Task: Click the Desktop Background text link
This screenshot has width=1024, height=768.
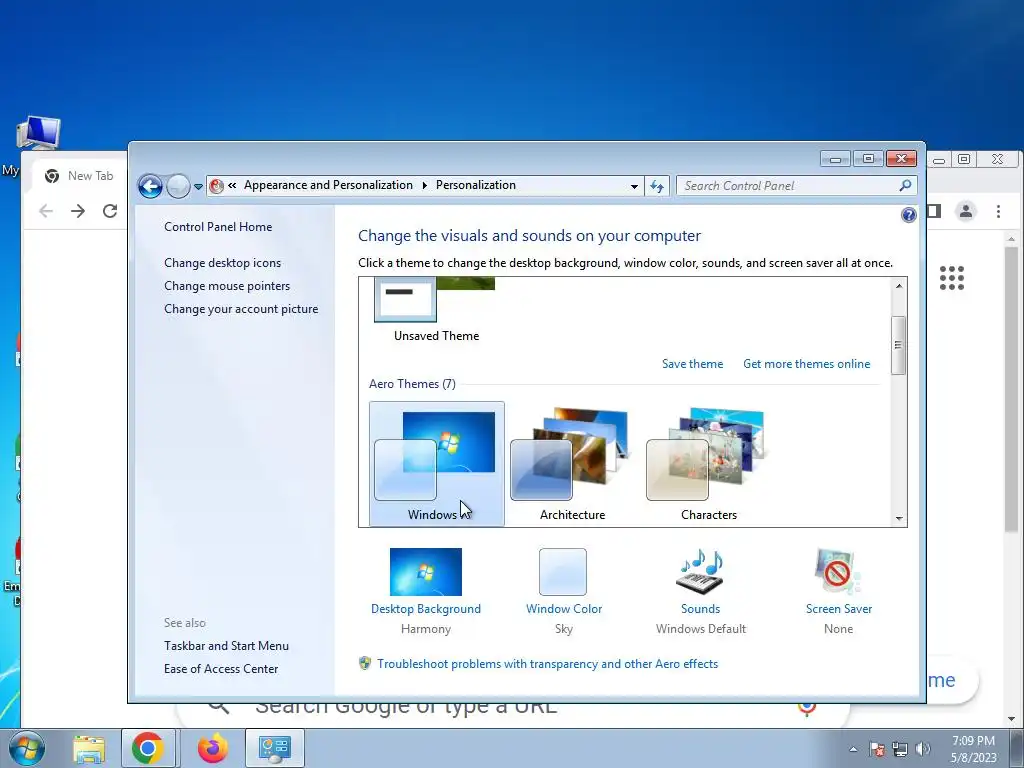Action: point(426,609)
